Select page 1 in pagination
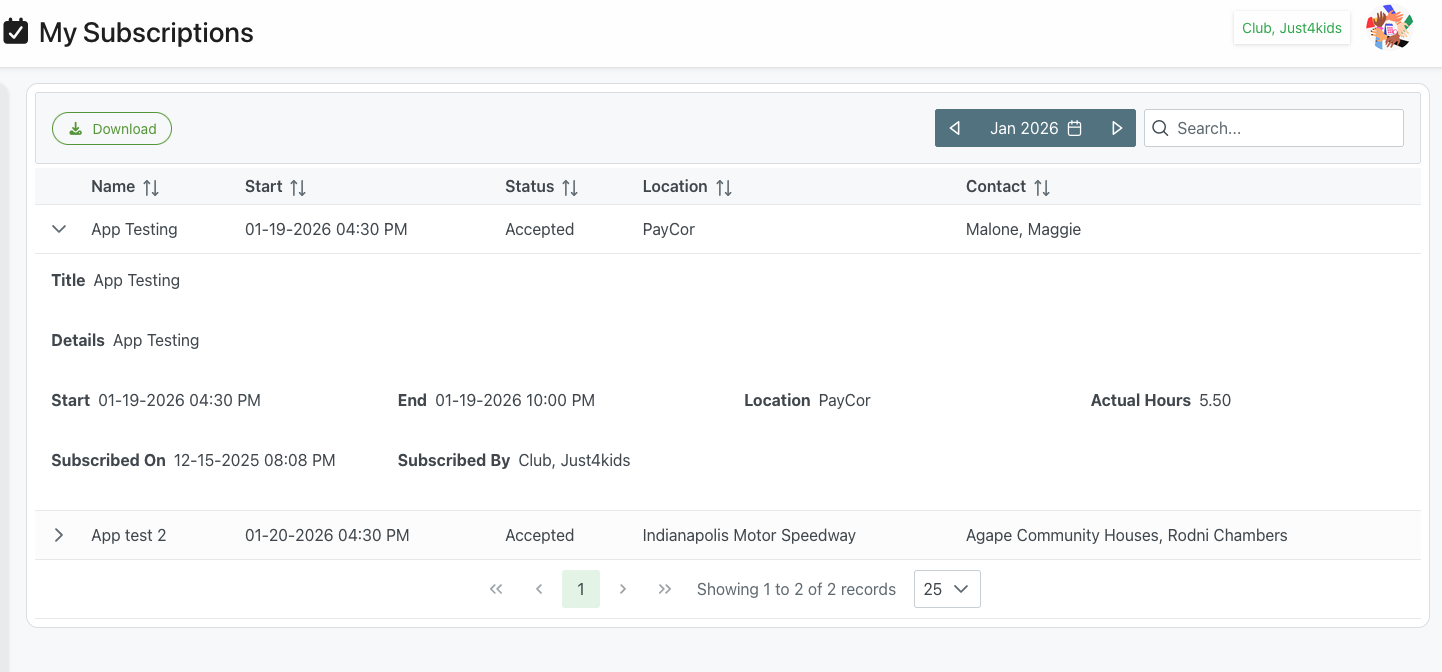The image size is (1442, 672). click(581, 589)
